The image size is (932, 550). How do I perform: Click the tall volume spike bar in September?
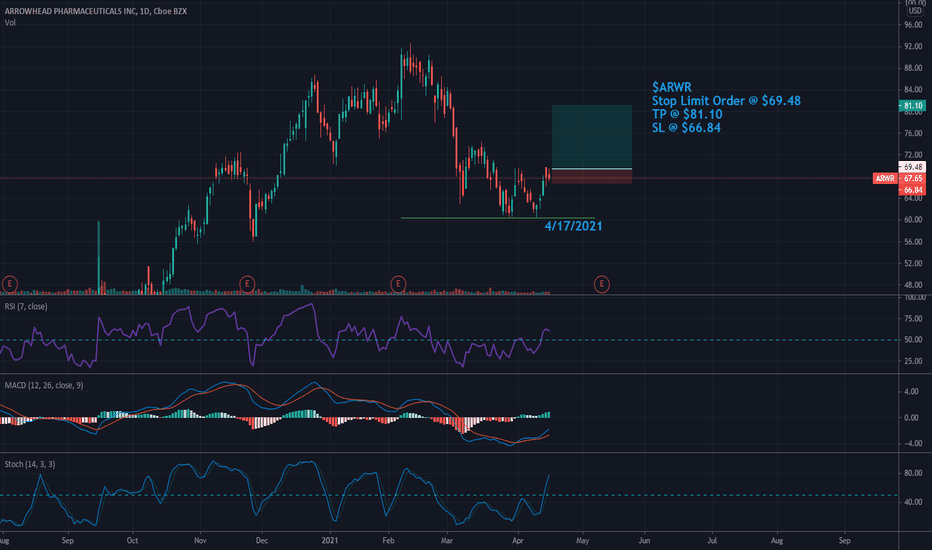coord(99,257)
